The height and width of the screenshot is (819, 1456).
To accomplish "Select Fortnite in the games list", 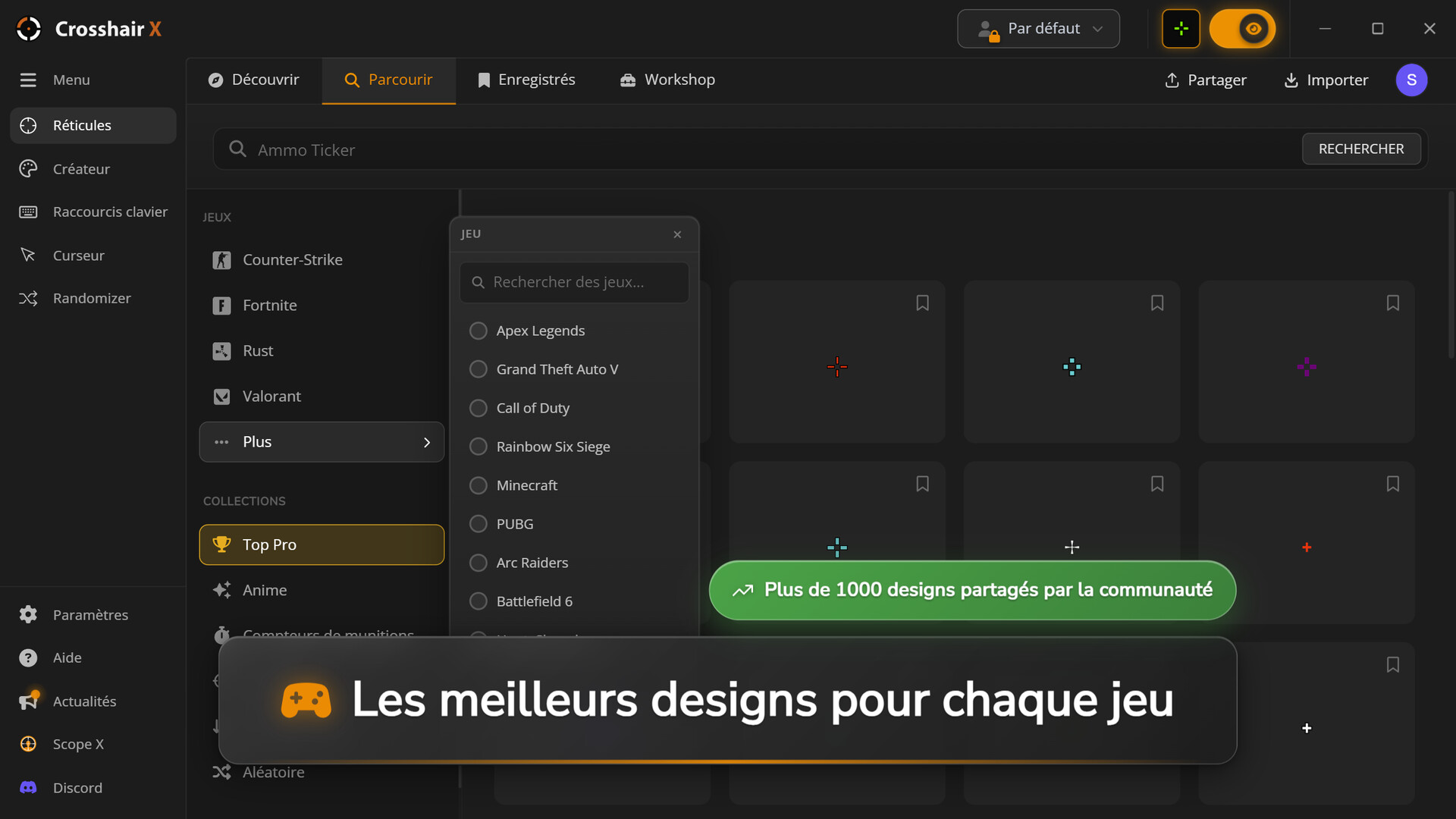I will (x=322, y=305).
